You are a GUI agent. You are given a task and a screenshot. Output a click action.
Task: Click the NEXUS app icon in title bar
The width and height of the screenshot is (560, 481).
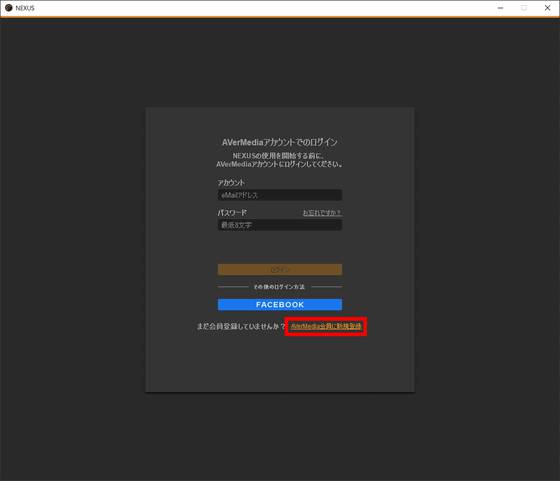click(9, 8)
